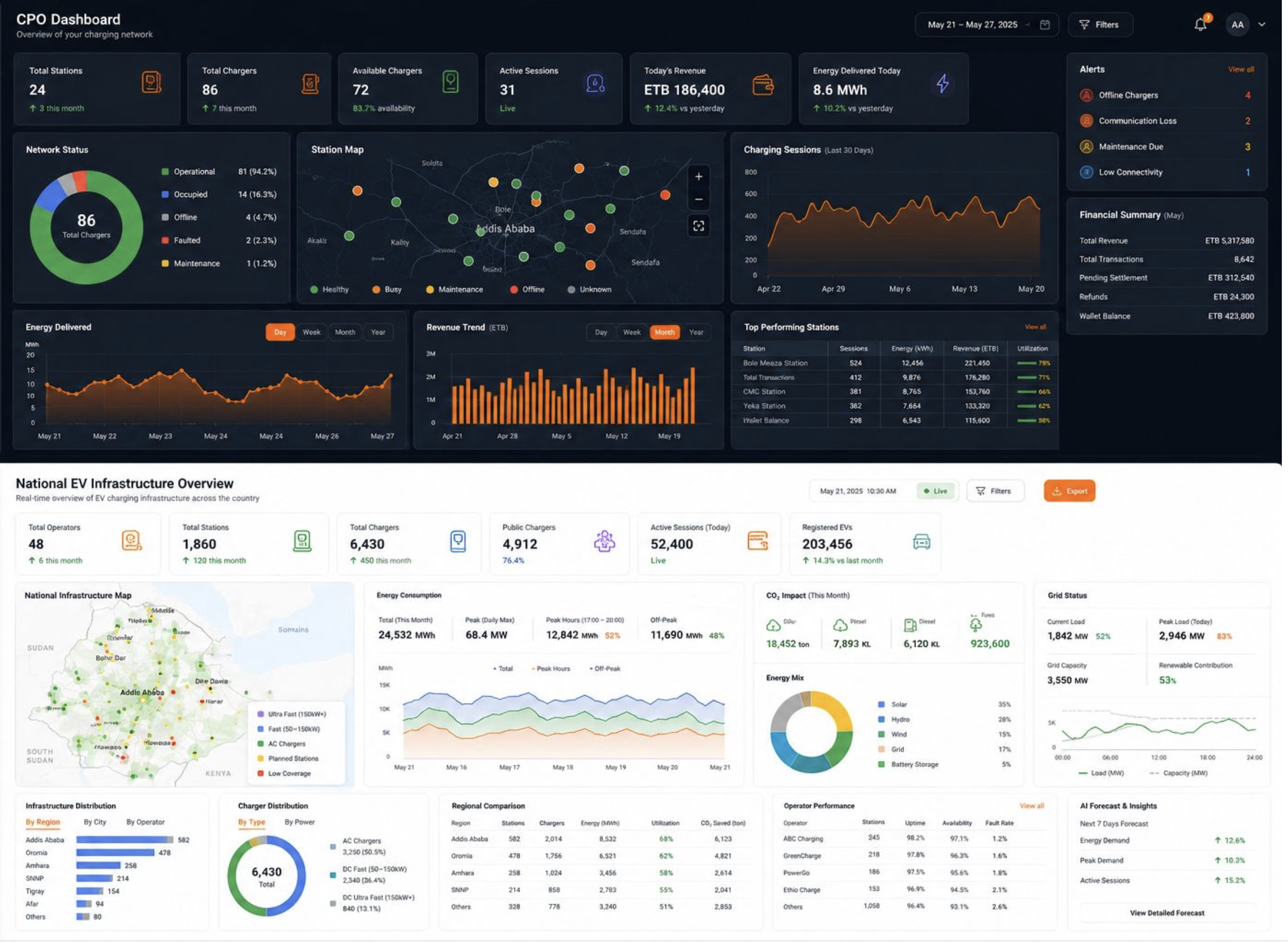Screen dimensions: 1288x944
Task: Open Filters in the CPO Dashboard header
Action: [x=1100, y=25]
